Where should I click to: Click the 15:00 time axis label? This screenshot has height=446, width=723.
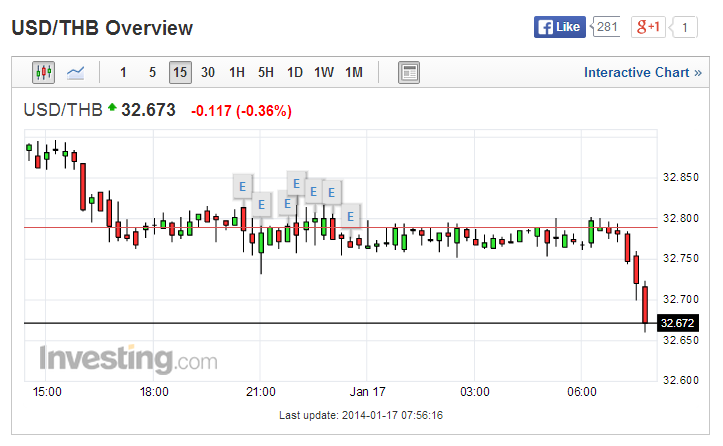47,392
